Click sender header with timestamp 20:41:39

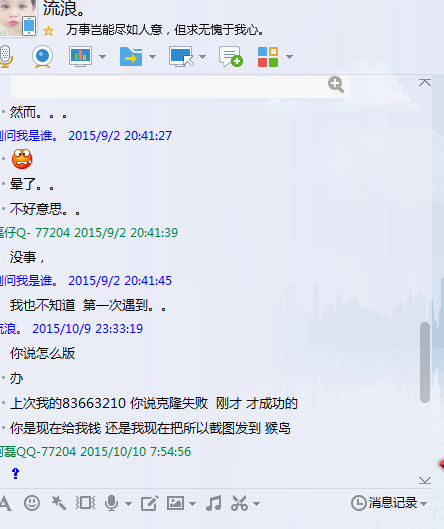89,233
